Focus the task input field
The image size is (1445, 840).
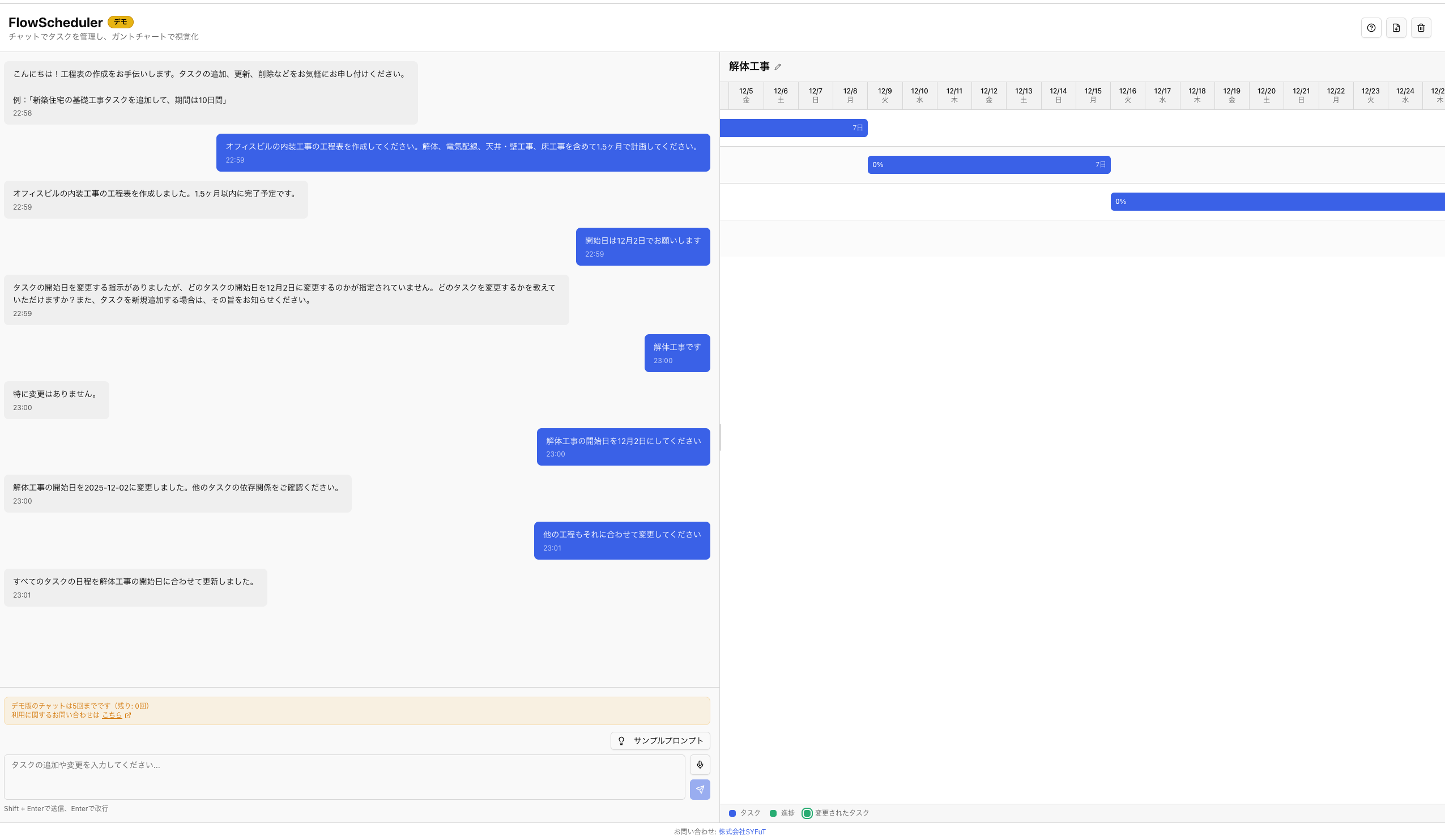coord(344,777)
